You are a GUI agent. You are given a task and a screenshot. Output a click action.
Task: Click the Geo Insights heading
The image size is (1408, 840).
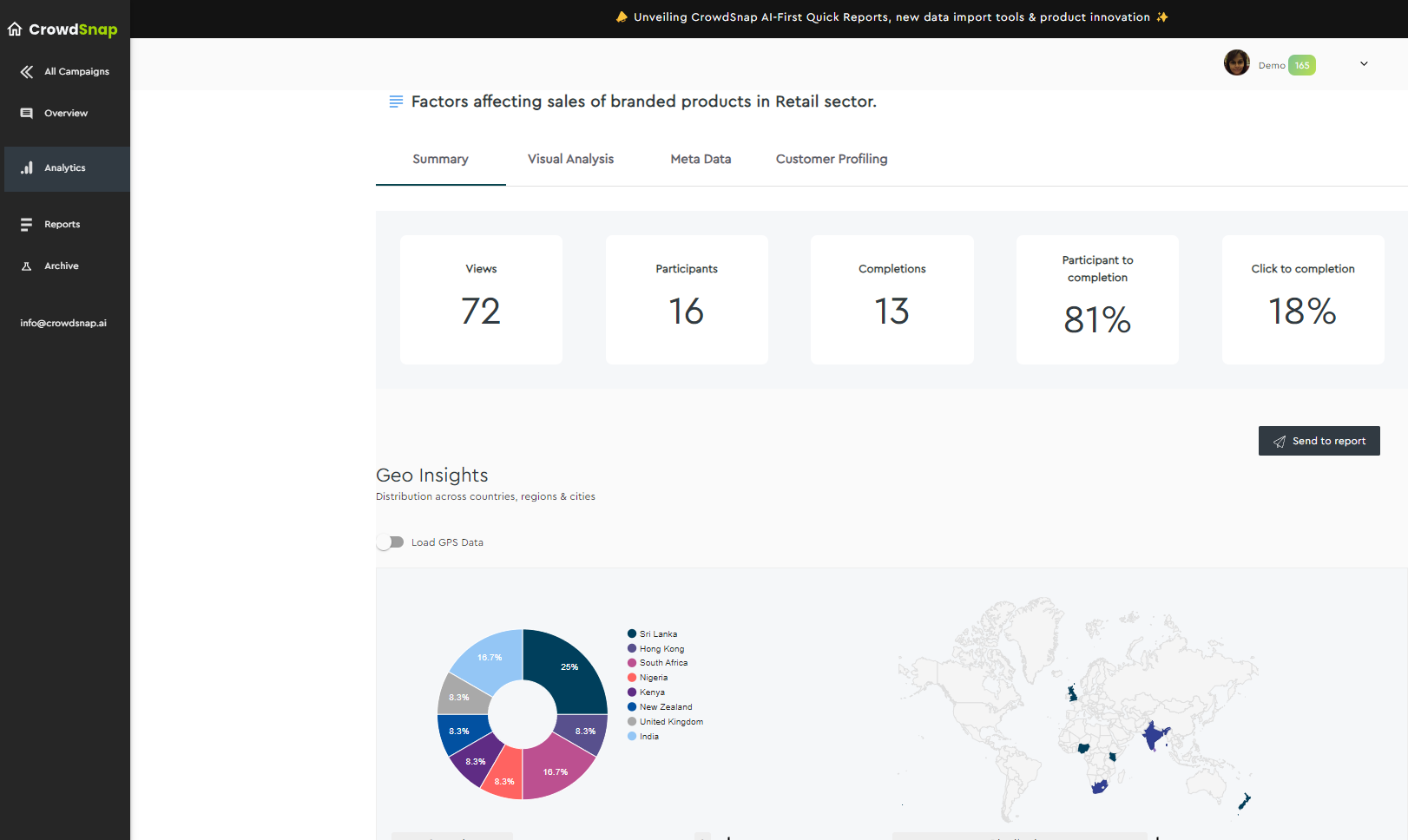click(x=432, y=476)
